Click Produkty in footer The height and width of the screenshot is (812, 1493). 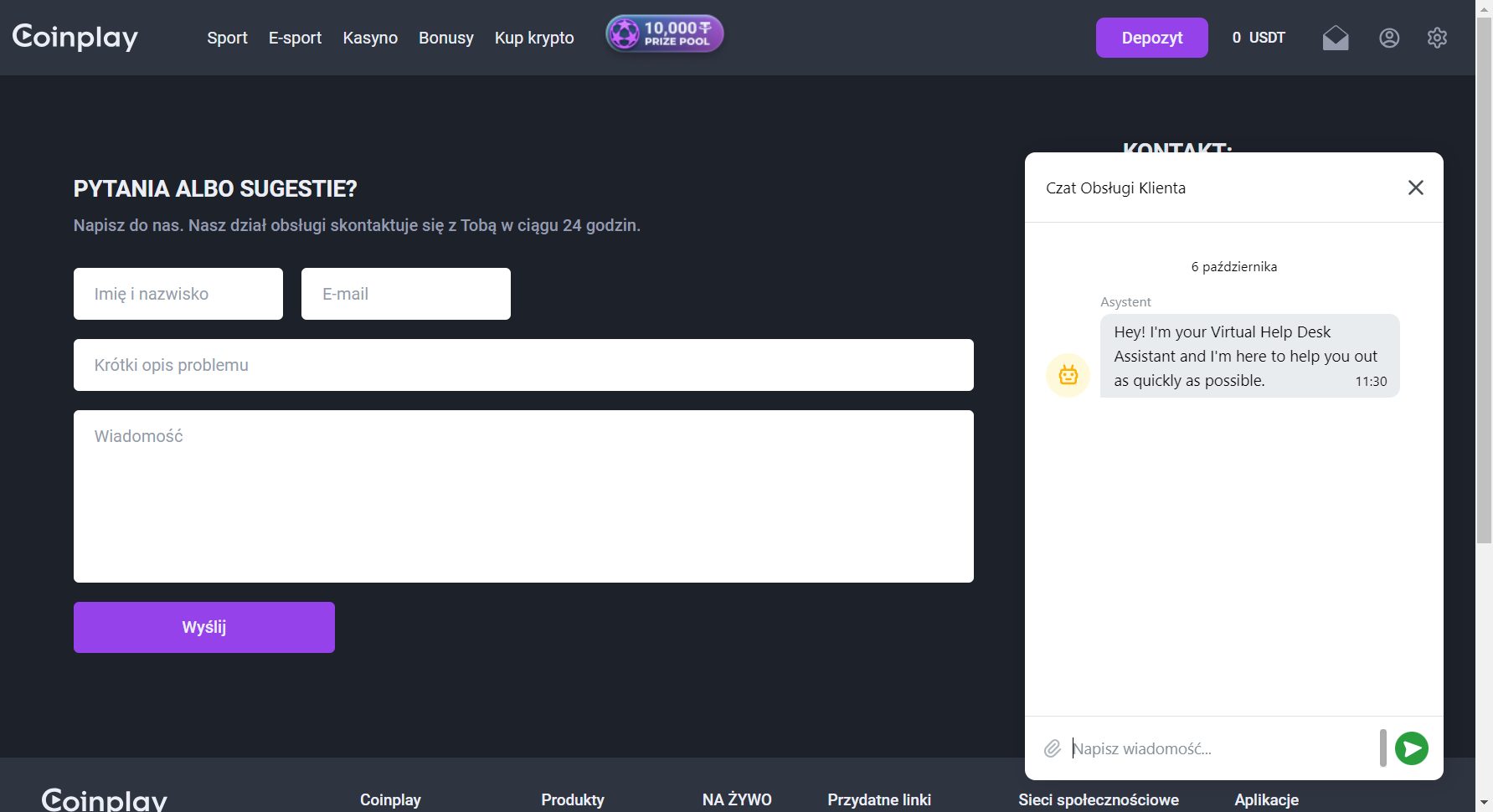(x=573, y=799)
